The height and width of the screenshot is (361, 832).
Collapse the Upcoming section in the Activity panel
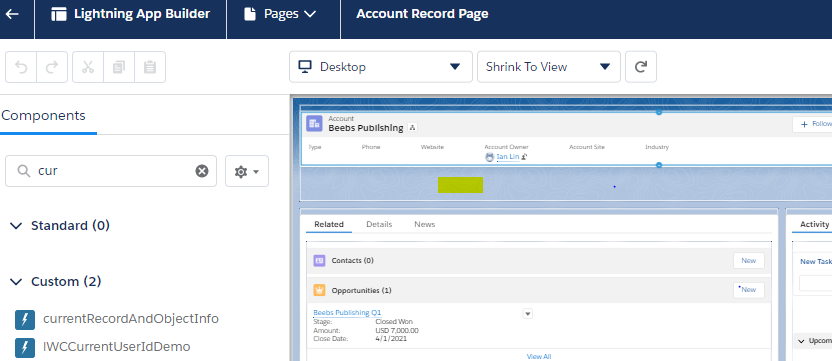tap(801, 341)
